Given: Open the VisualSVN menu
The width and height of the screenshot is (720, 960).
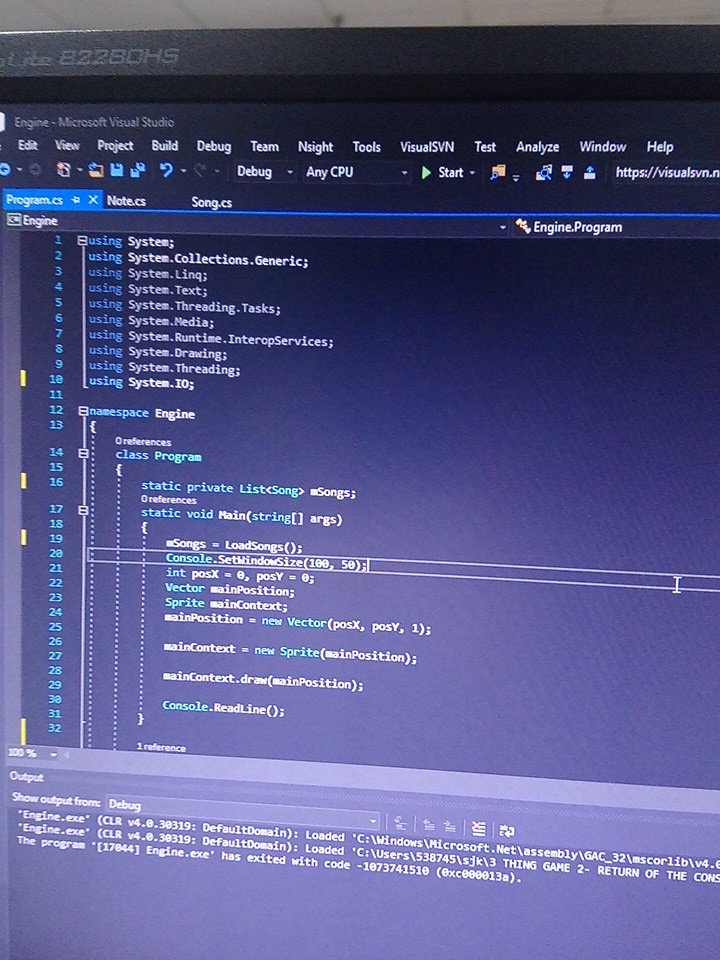Looking at the screenshot, I should coord(427,147).
